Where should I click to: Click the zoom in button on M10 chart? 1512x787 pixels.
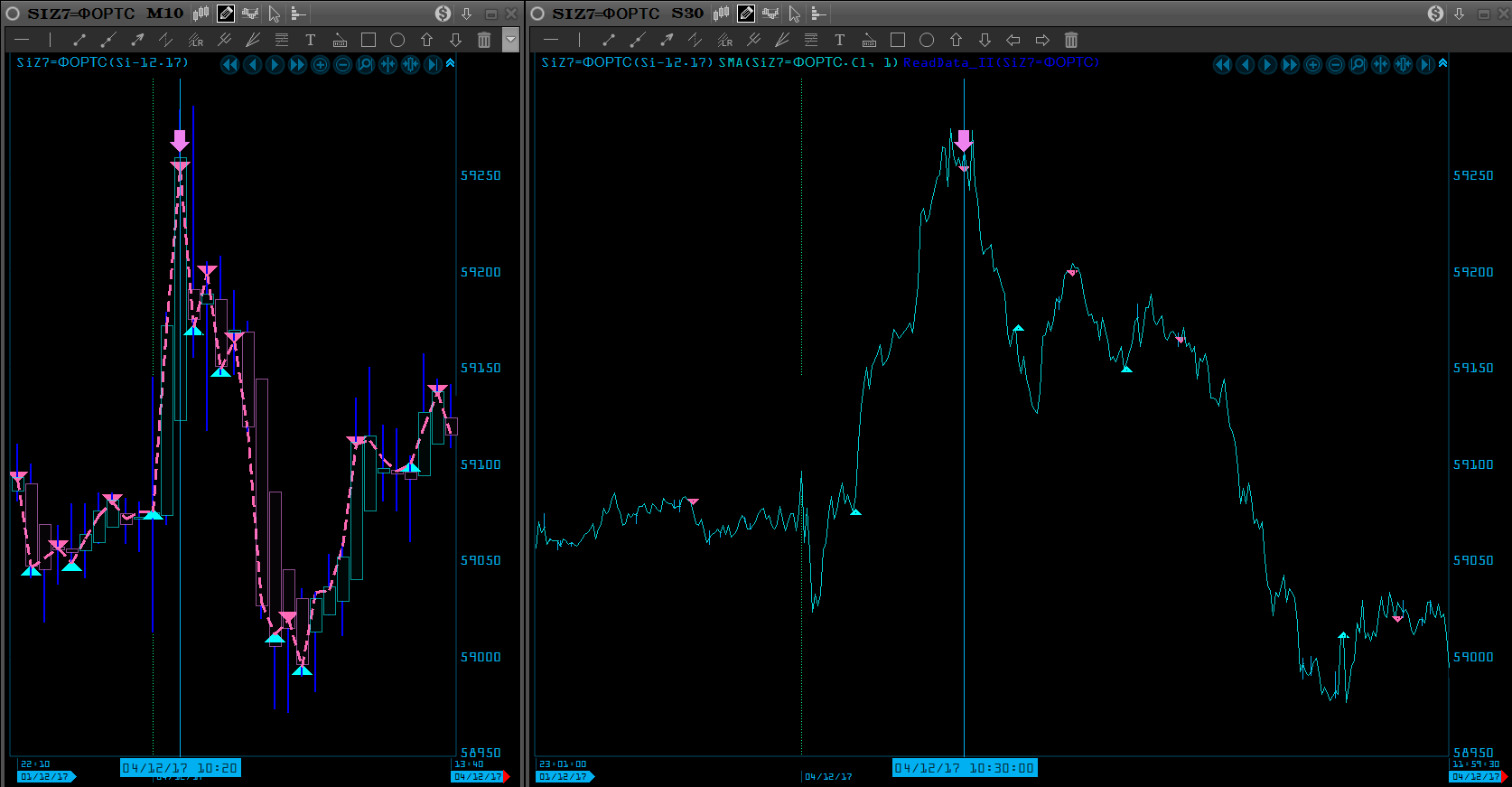(x=321, y=64)
